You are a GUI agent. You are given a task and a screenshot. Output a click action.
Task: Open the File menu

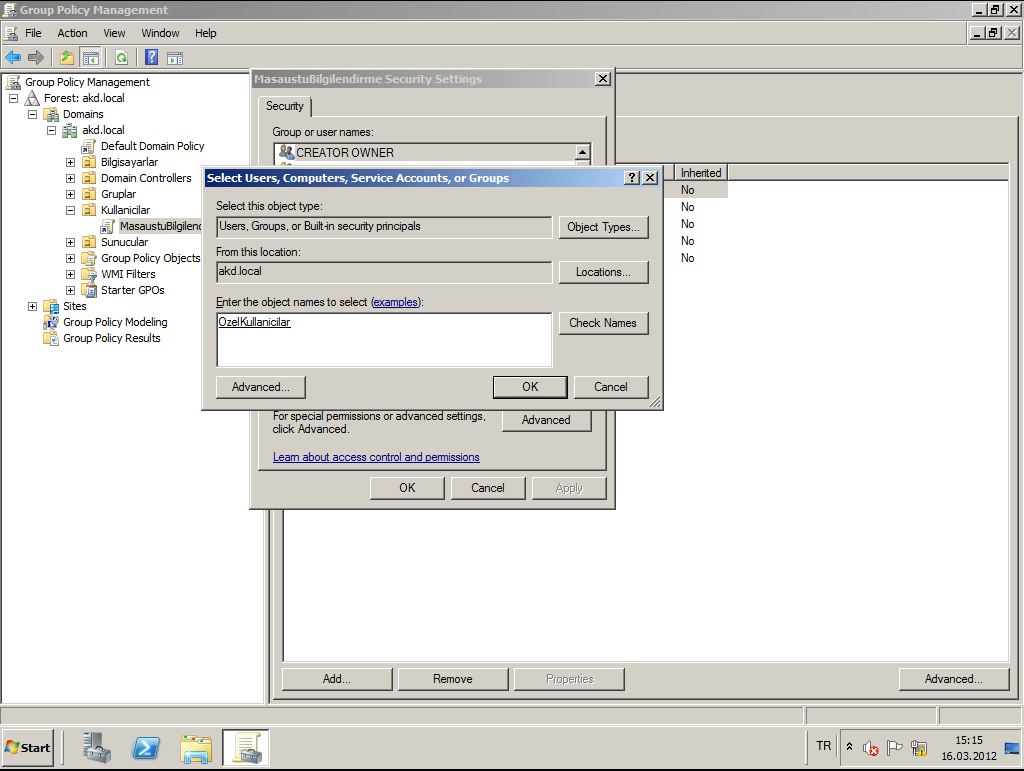33,33
